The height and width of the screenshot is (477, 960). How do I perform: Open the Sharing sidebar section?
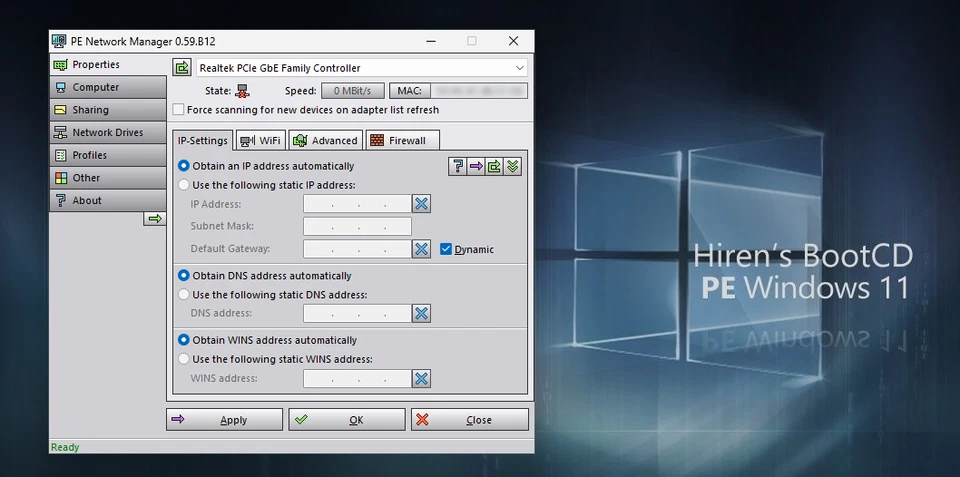coord(108,110)
